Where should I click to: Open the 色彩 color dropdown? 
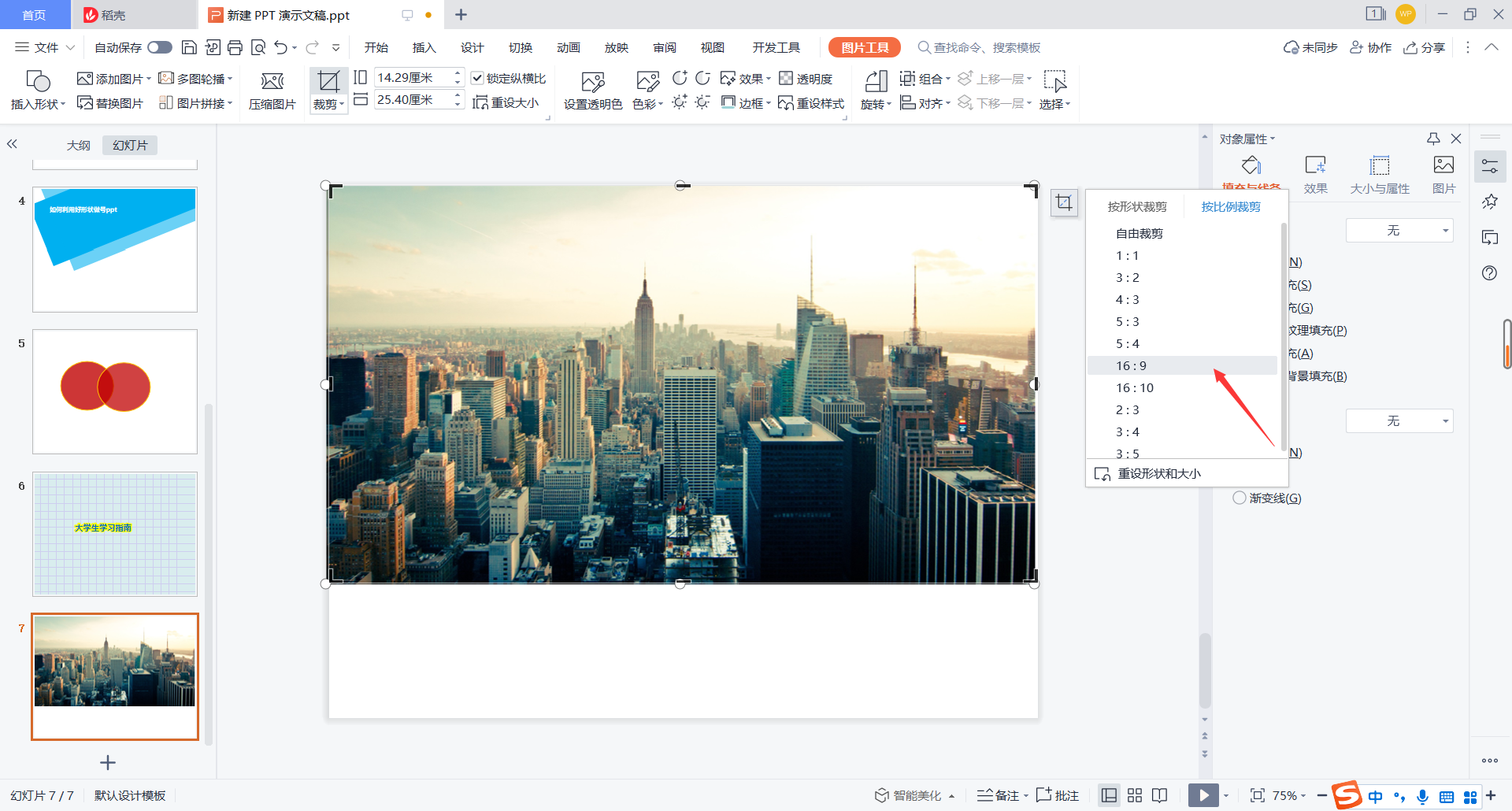point(647,104)
